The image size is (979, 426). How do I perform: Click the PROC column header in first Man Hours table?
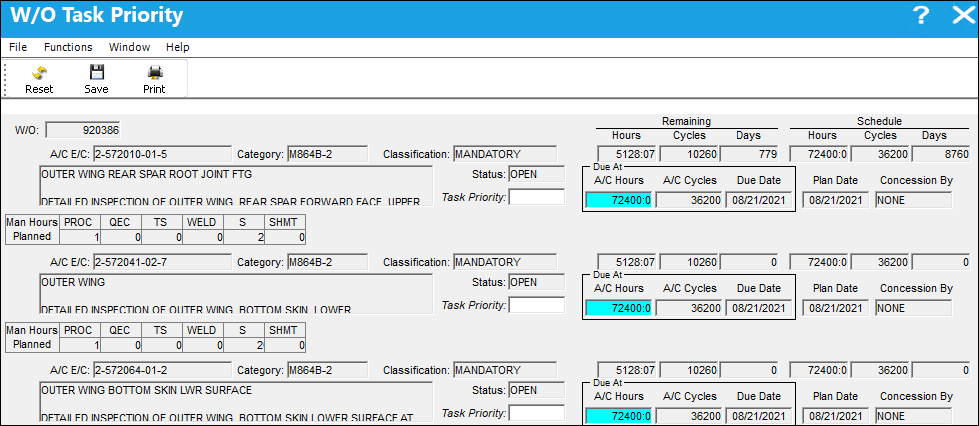tap(81, 222)
